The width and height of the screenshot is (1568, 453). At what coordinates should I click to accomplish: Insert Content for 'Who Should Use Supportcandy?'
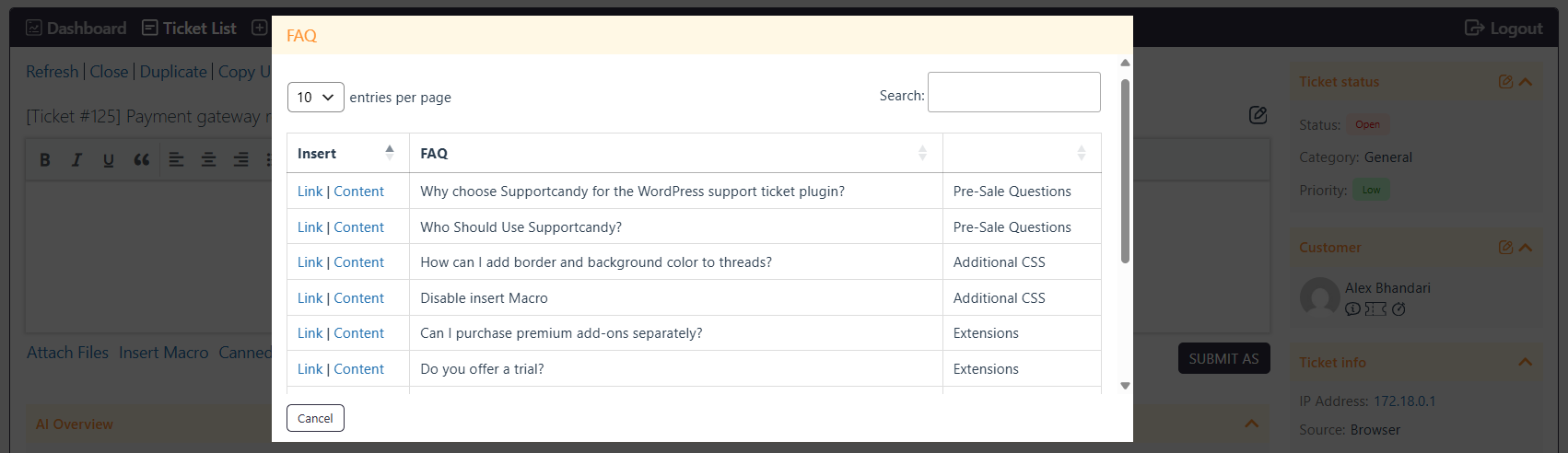click(x=358, y=227)
